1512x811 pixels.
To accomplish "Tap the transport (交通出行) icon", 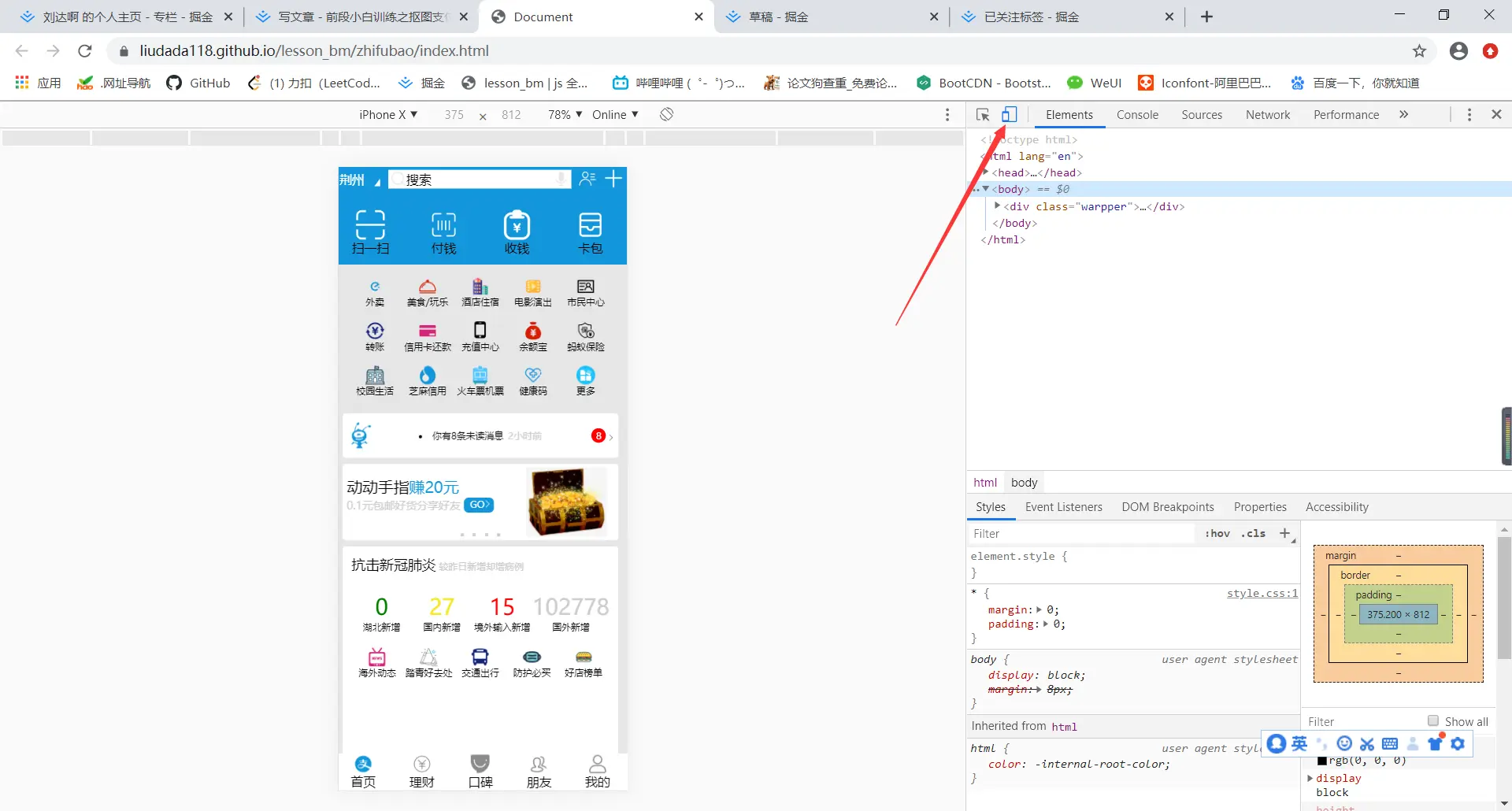I will click(480, 657).
